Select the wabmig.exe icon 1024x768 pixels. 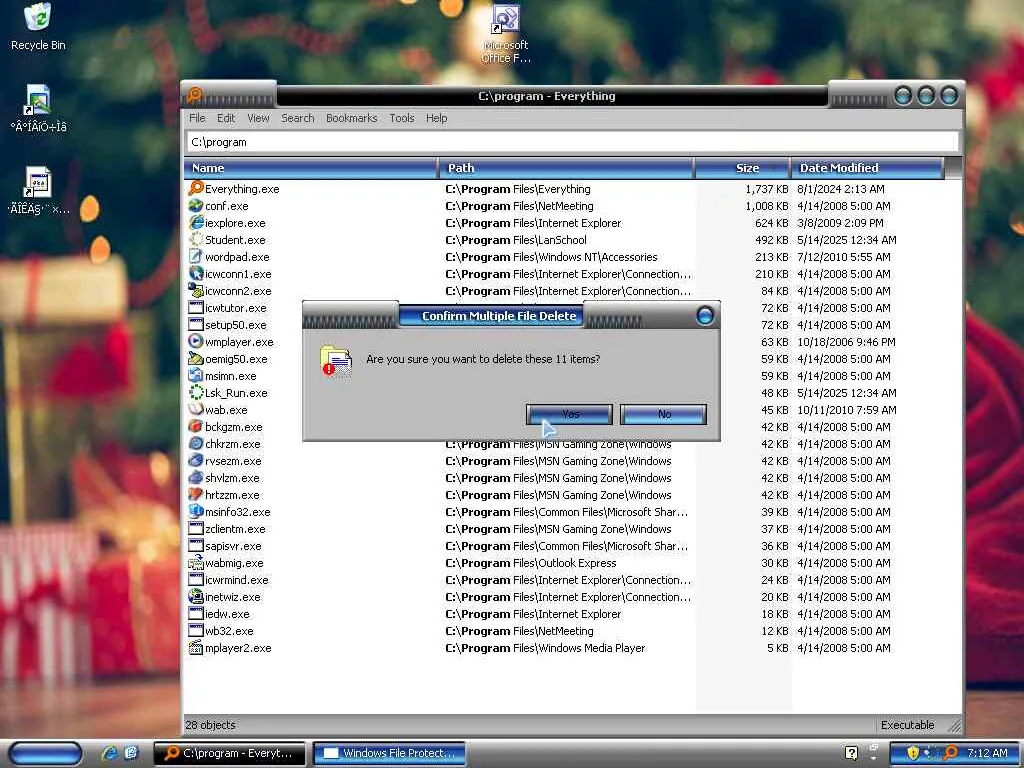(x=196, y=562)
